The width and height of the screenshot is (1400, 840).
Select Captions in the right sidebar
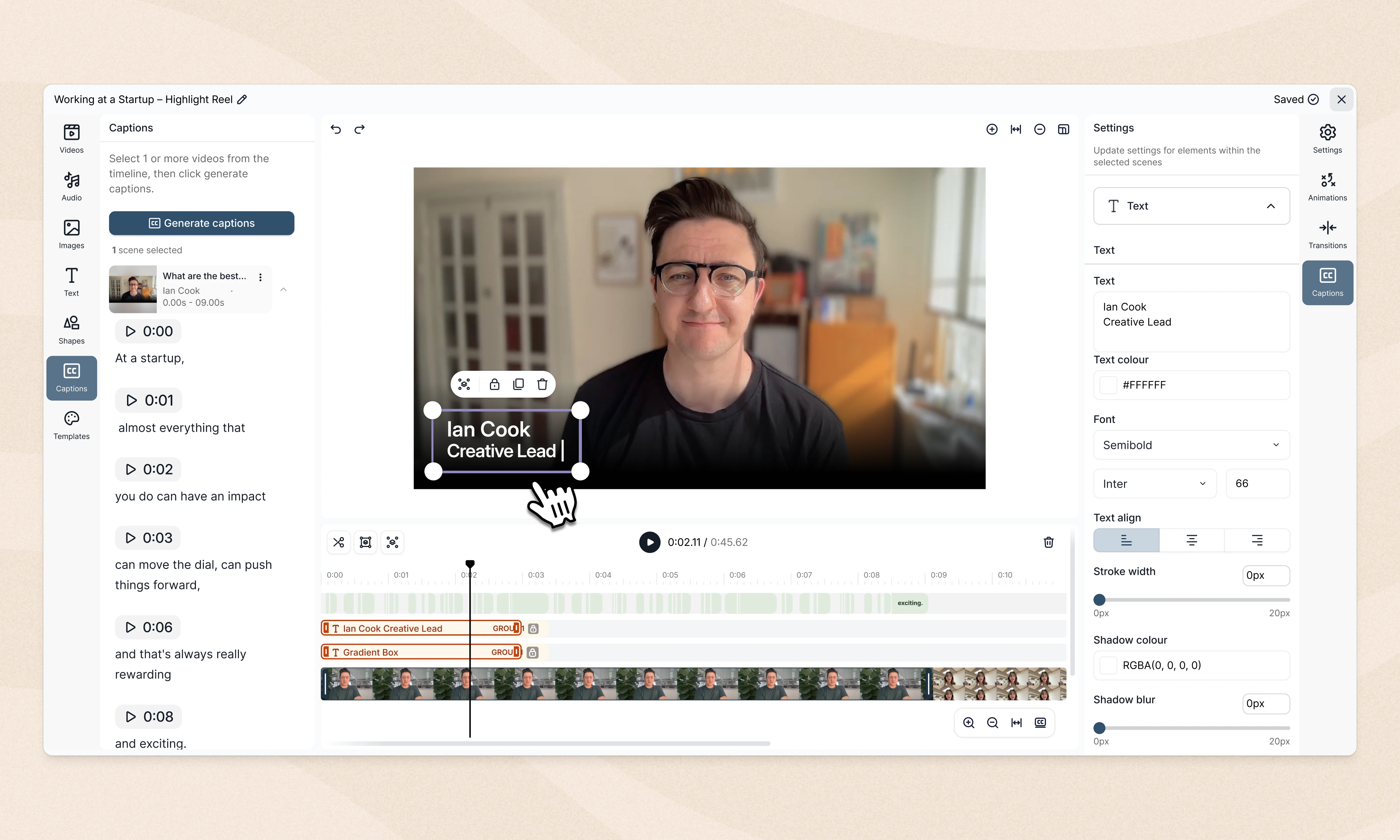tap(1327, 283)
